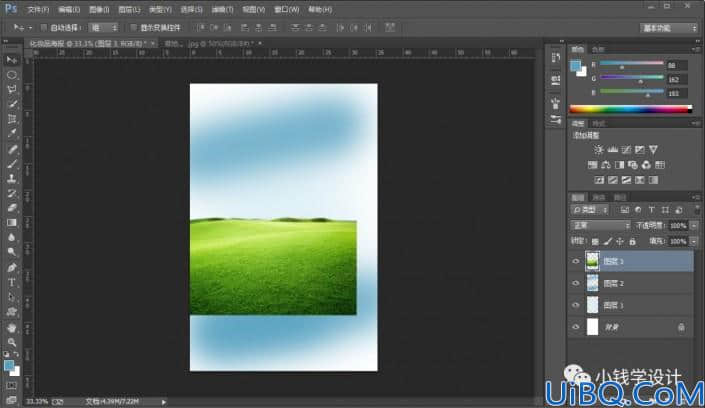The width and height of the screenshot is (705, 408).
Task: Add a Curves adjustment layer
Action: click(x=626, y=149)
